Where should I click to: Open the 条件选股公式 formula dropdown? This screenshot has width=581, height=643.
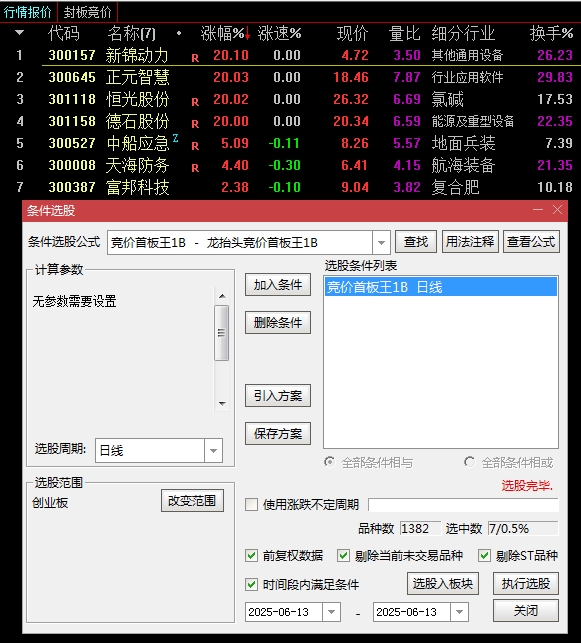tap(381, 243)
